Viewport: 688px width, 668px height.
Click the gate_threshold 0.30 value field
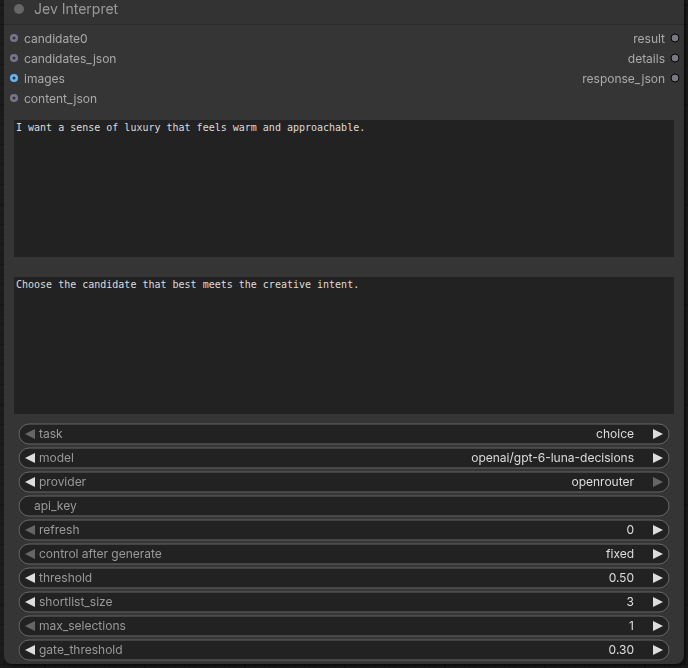click(344, 650)
